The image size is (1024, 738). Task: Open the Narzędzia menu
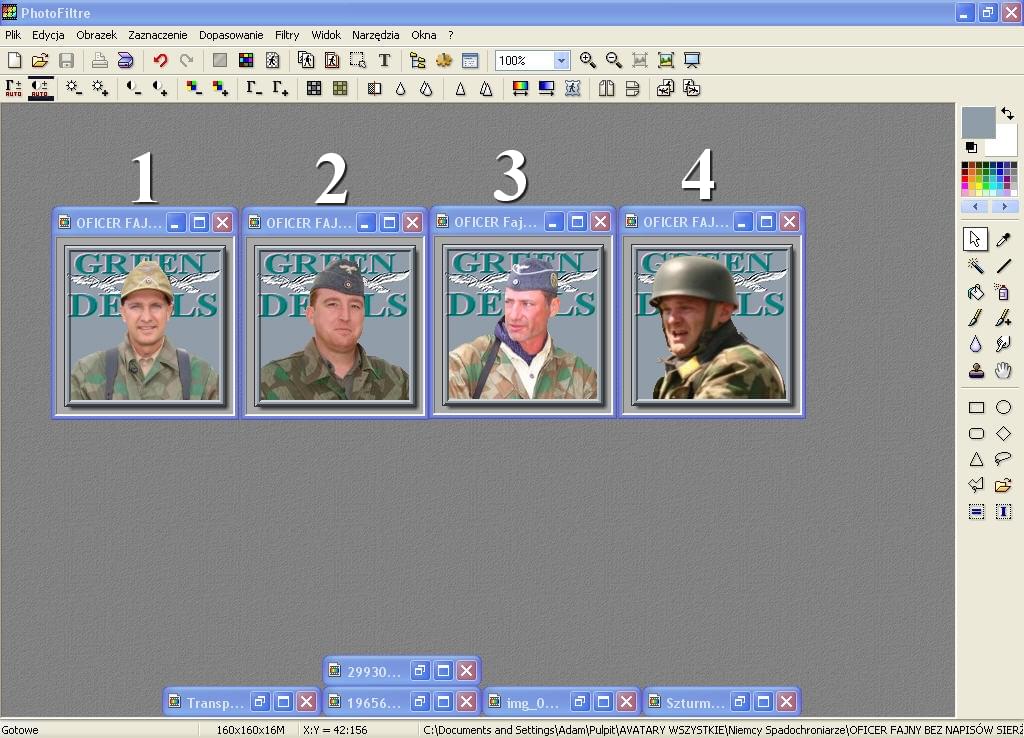coord(376,35)
